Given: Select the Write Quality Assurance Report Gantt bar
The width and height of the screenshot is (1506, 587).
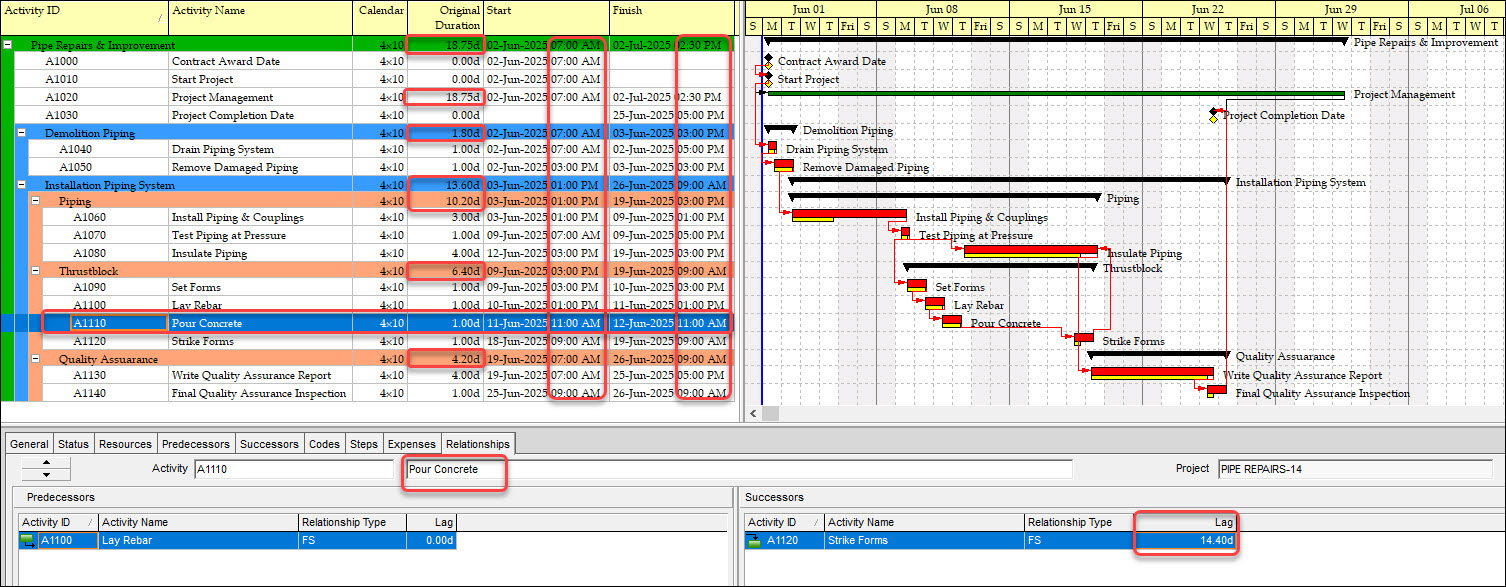Looking at the screenshot, I should (1151, 373).
